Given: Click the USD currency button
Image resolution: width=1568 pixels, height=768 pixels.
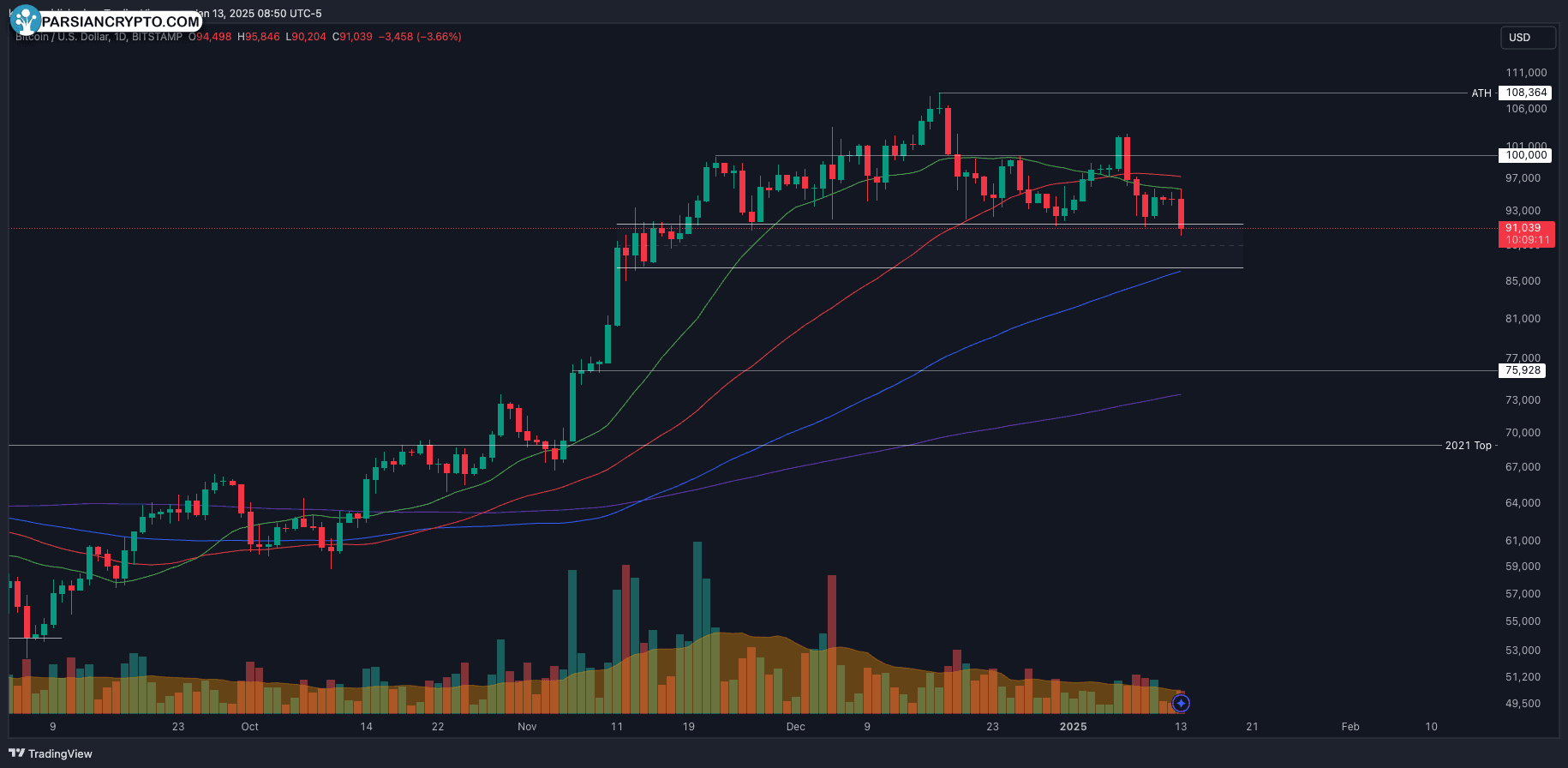Looking at the screenshot, I should point(1528,38).
